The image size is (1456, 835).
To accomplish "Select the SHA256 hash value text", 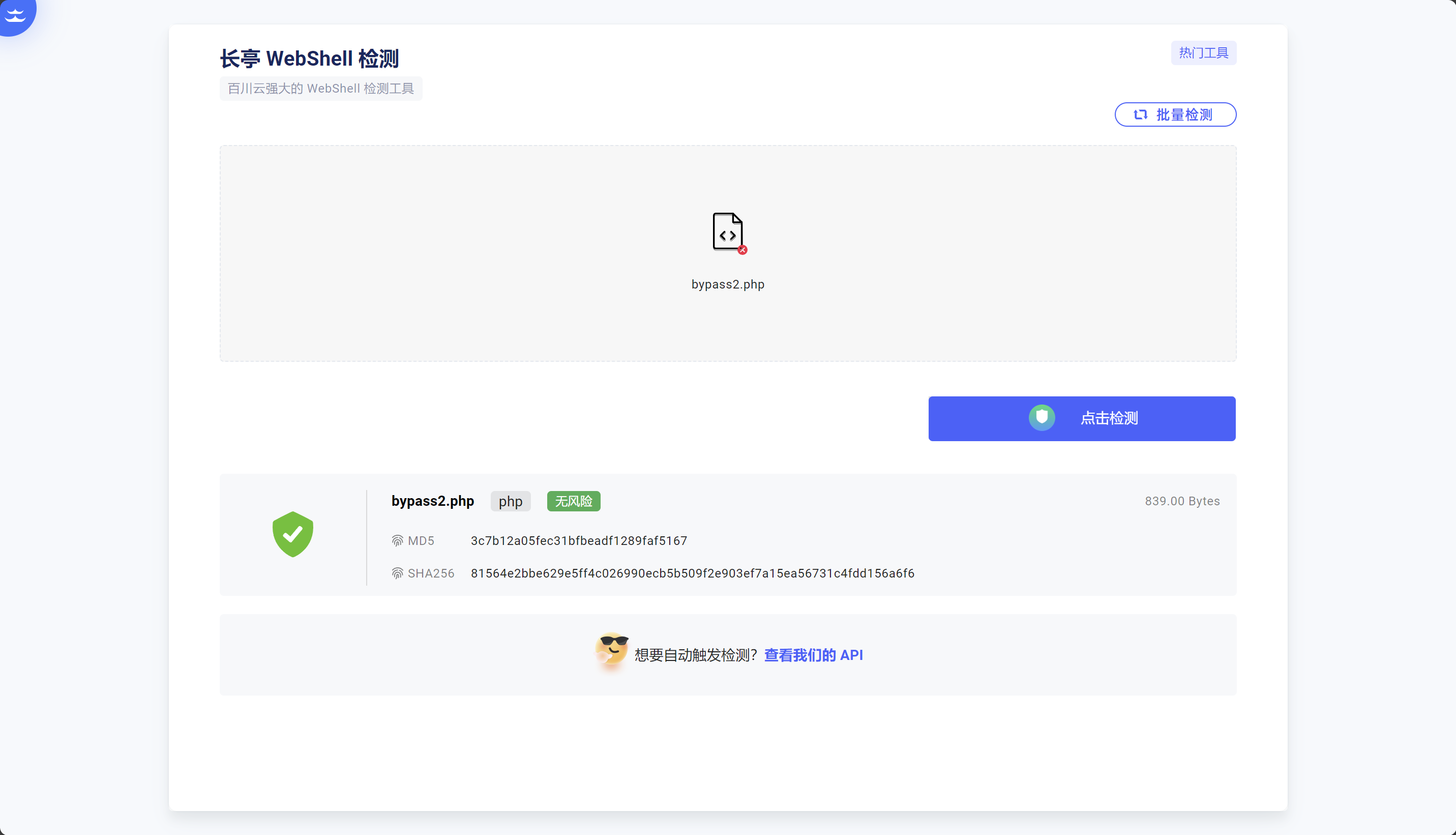I will (692, 573).
